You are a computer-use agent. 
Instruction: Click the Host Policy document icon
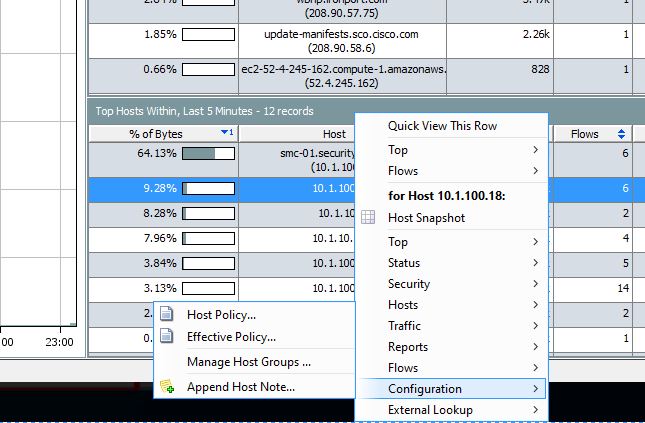[166, 314]
